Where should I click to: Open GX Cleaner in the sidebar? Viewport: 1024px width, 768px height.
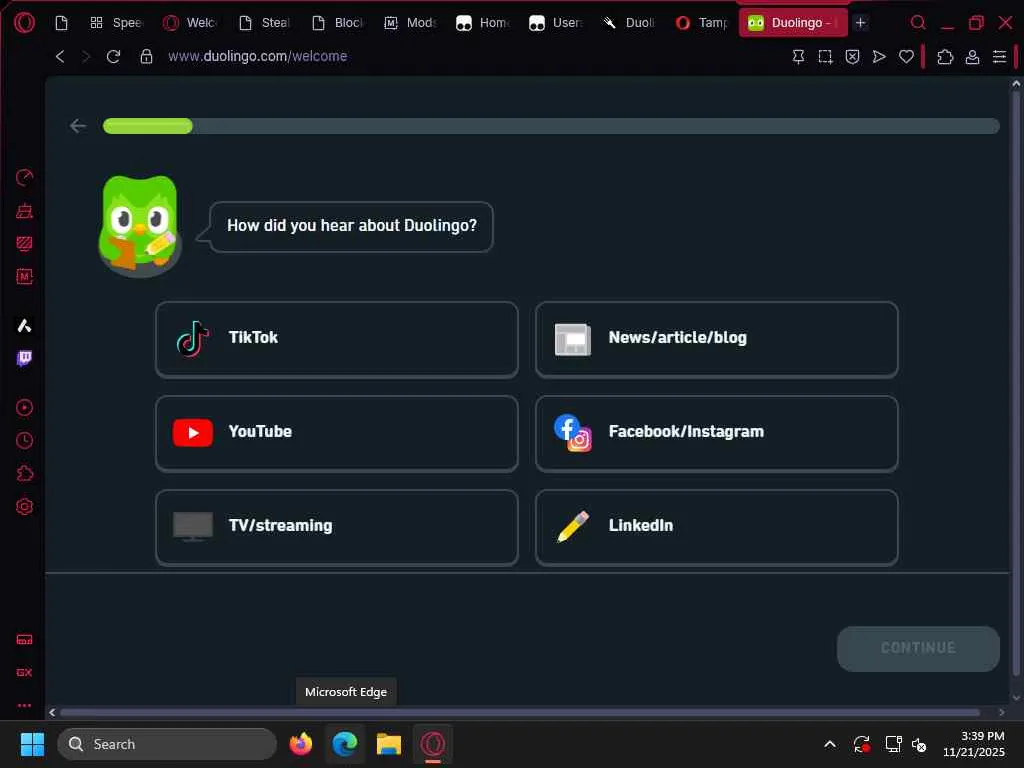[x=24, y=210]
